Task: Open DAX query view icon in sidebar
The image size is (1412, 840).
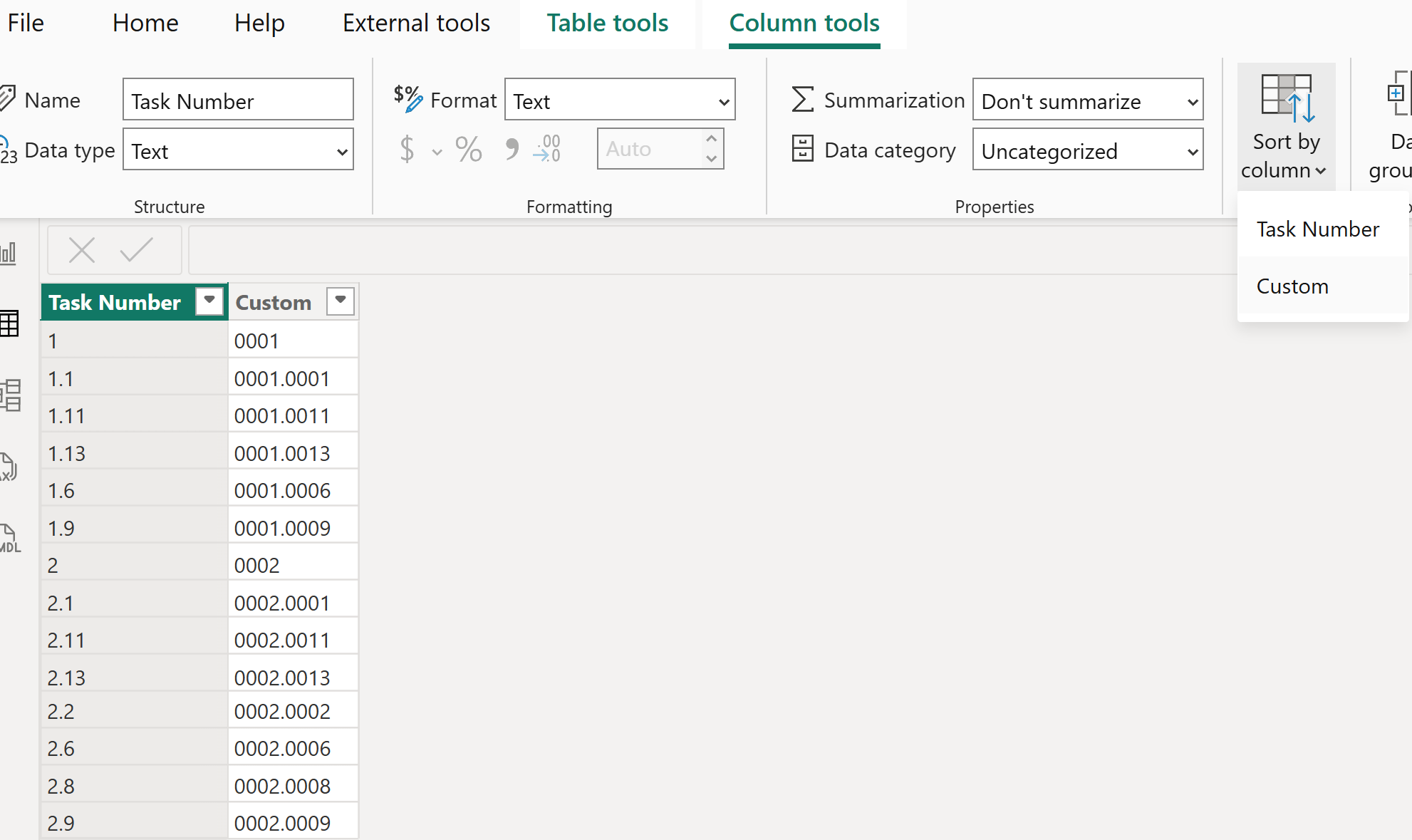Action: coord(9,467)
